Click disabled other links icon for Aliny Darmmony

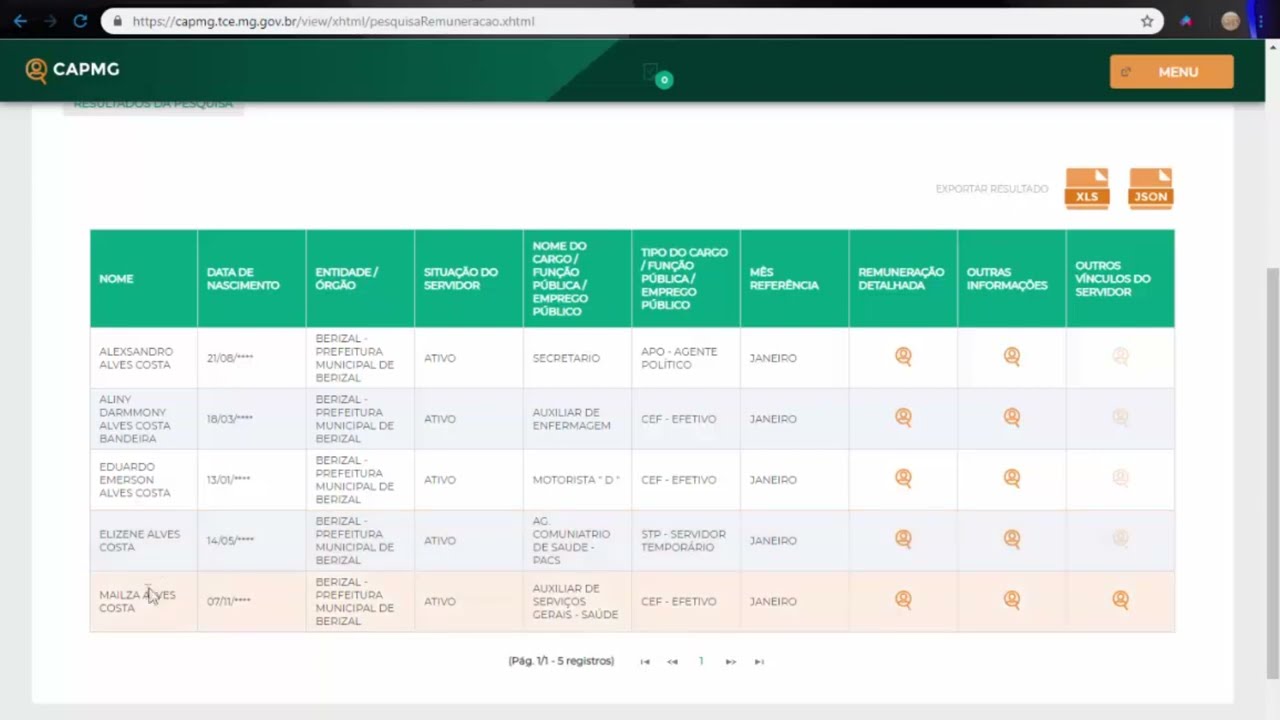point(1120,417)
